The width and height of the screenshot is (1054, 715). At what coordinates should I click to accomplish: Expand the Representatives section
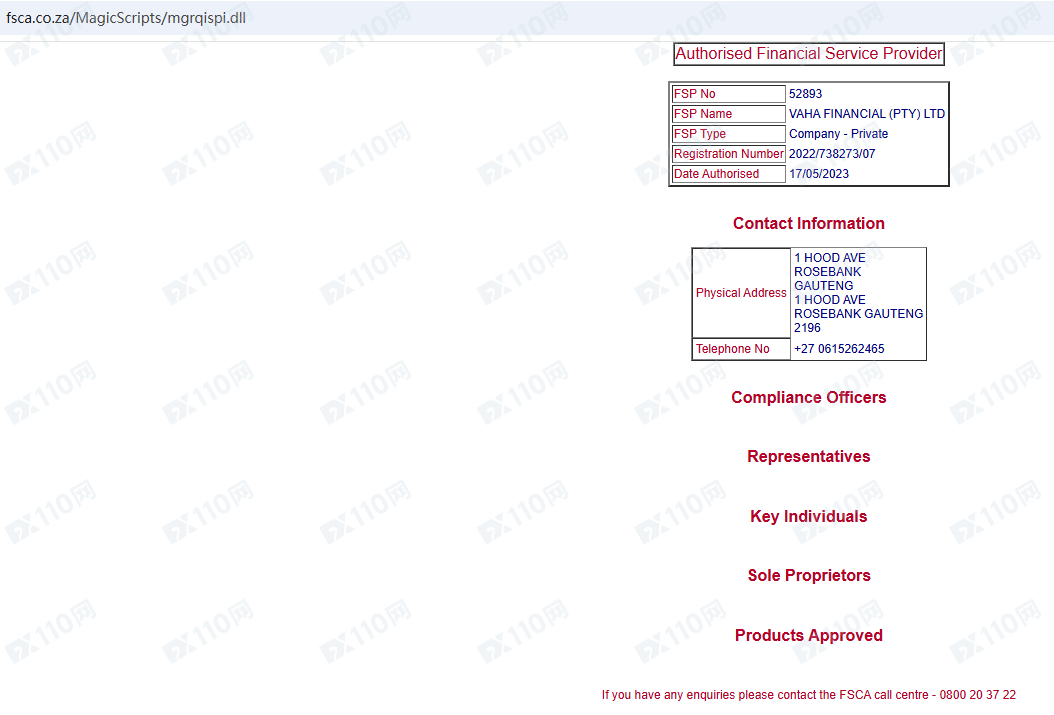(808, 457)
